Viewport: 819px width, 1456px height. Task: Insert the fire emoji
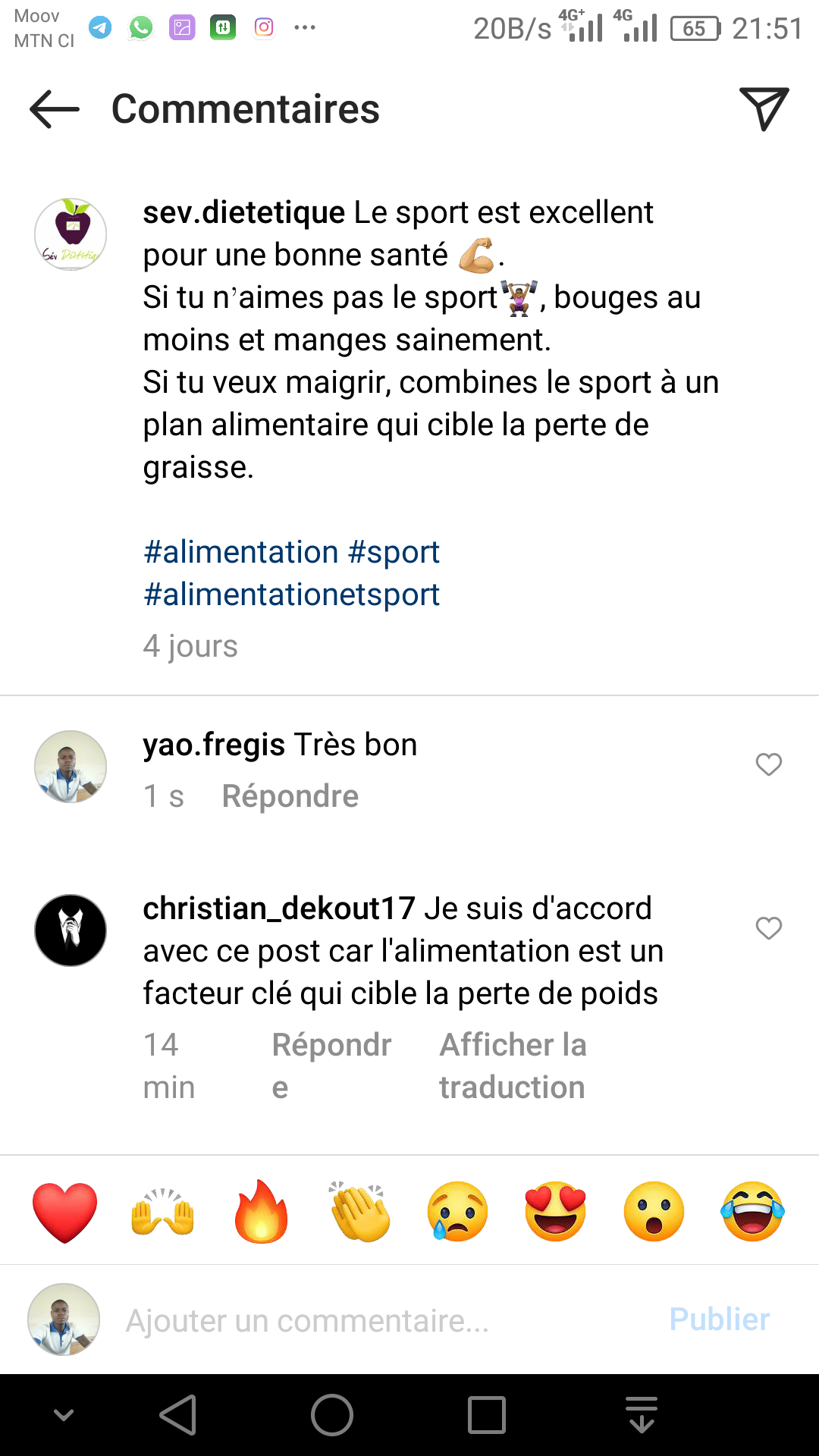point(262,1212)
